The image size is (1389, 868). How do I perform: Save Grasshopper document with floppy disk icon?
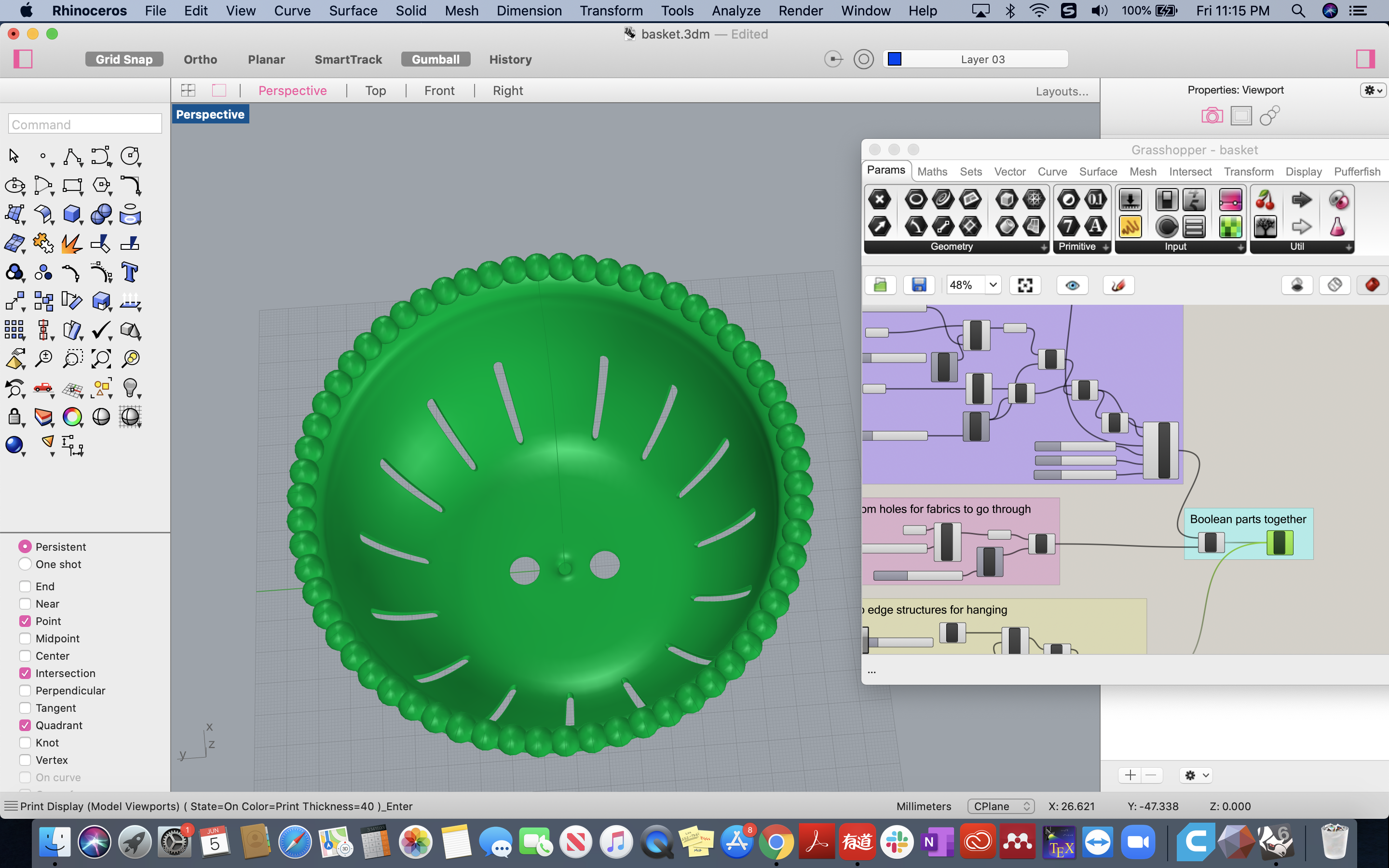coord(919,285)
